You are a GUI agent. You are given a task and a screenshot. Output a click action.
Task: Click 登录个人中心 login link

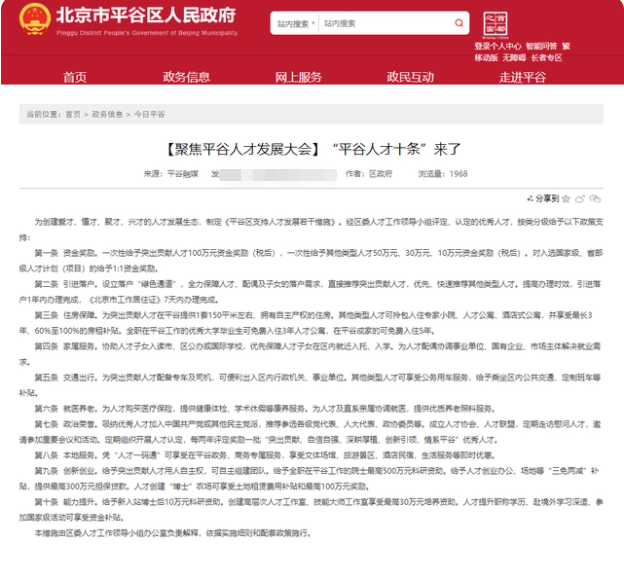point(497,46)
